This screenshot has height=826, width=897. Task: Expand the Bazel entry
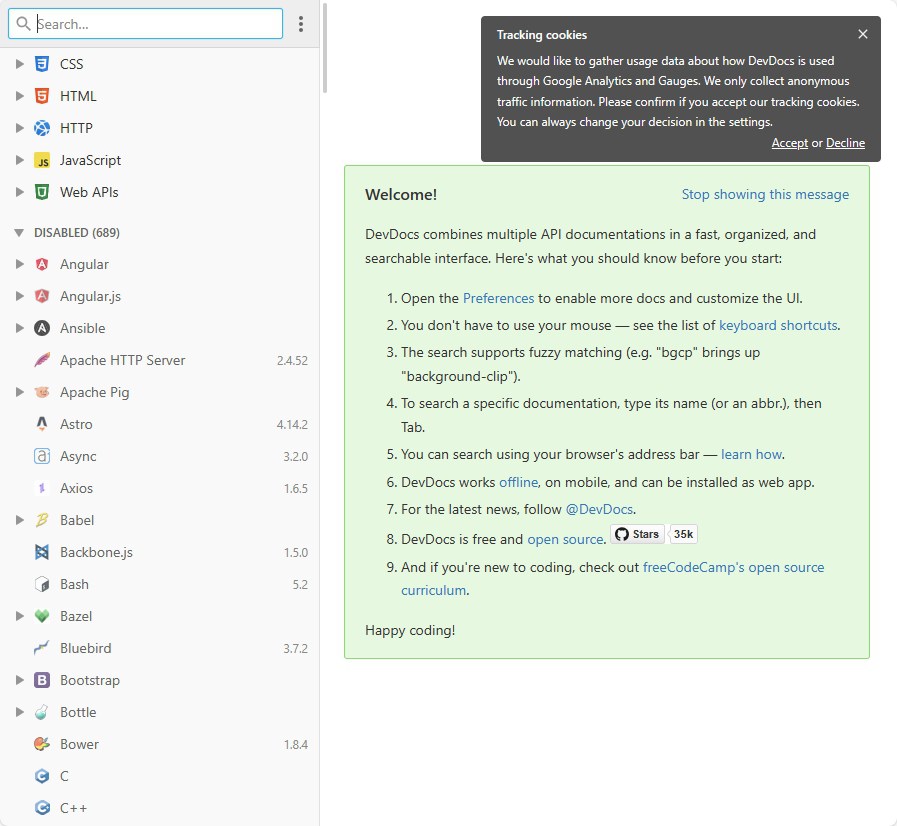(x=19, y=616)
